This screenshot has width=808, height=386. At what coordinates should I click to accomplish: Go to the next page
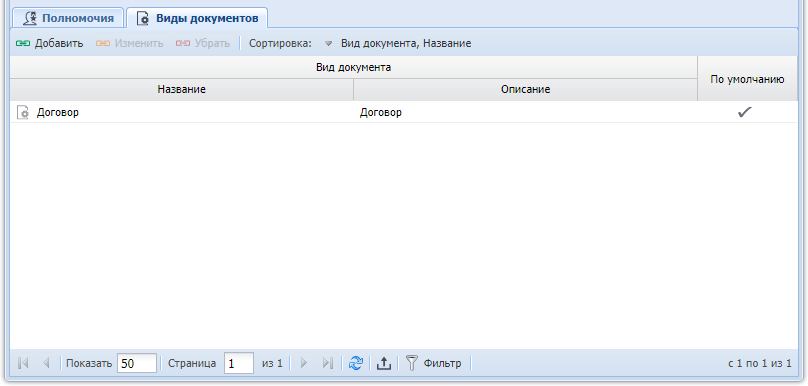pos(304,363)
